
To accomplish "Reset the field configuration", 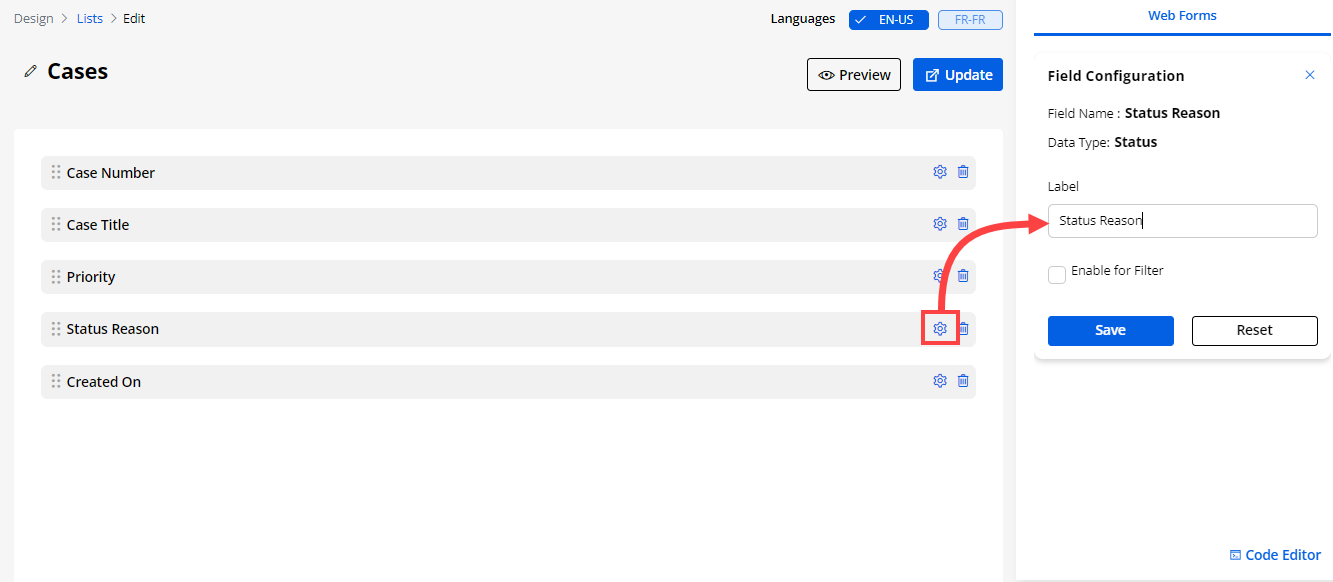I will tap(1254, 331).
